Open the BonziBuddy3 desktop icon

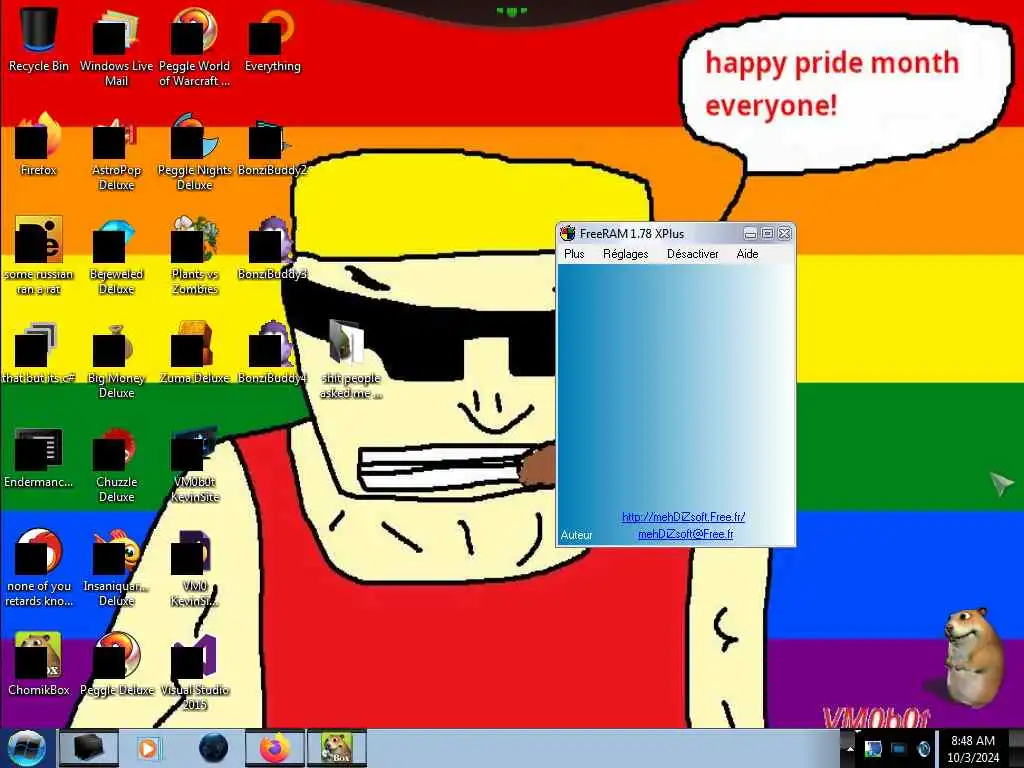[272, 248]
